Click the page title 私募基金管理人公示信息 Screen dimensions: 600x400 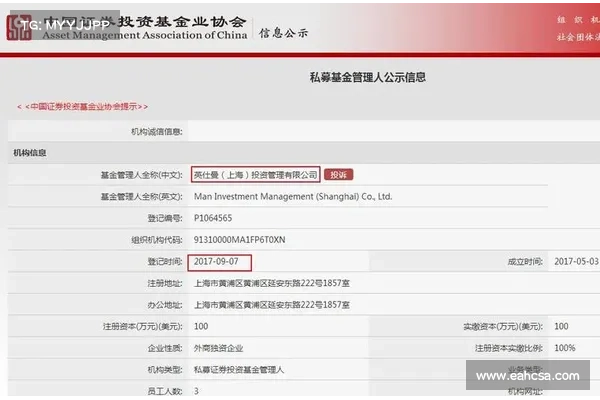click(368, 77)
